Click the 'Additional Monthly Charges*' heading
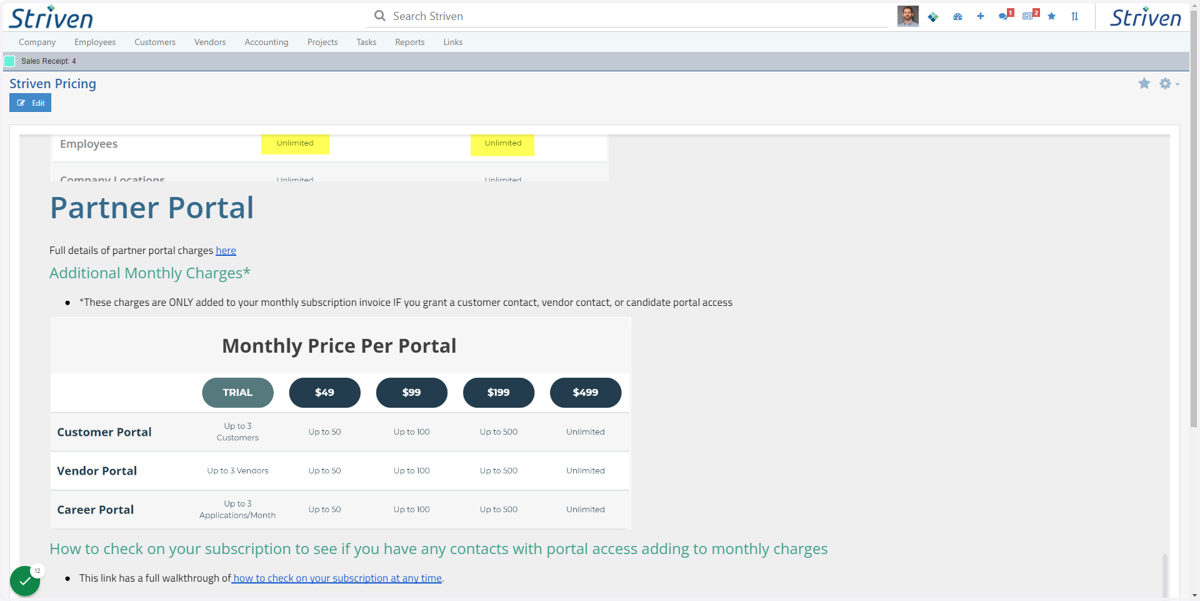Screen dimensions: 1200x601 [150, 273]
